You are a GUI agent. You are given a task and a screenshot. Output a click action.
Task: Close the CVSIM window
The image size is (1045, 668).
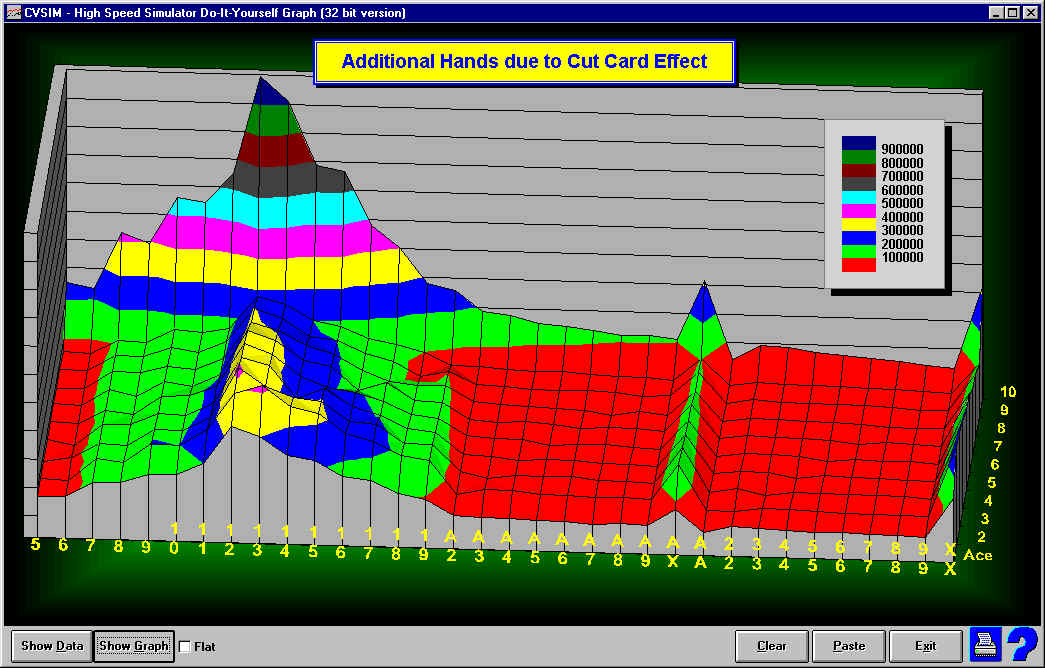[1031, 12]
